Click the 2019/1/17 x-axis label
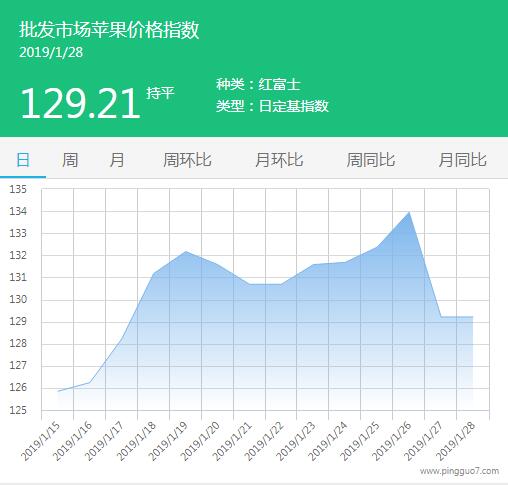Viewport: 508px width, 485px height. tap(105, 441)
